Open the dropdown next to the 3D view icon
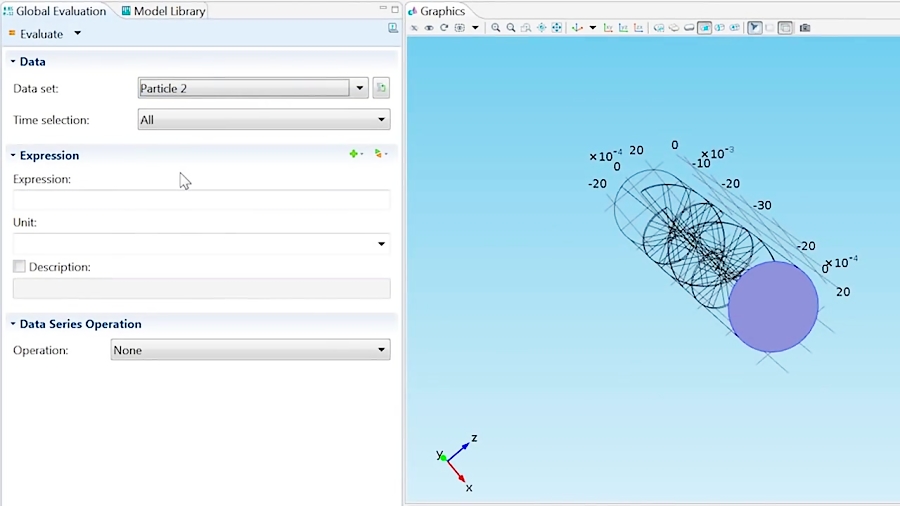This screenshot has height=506, width=900. pos(593,28)
